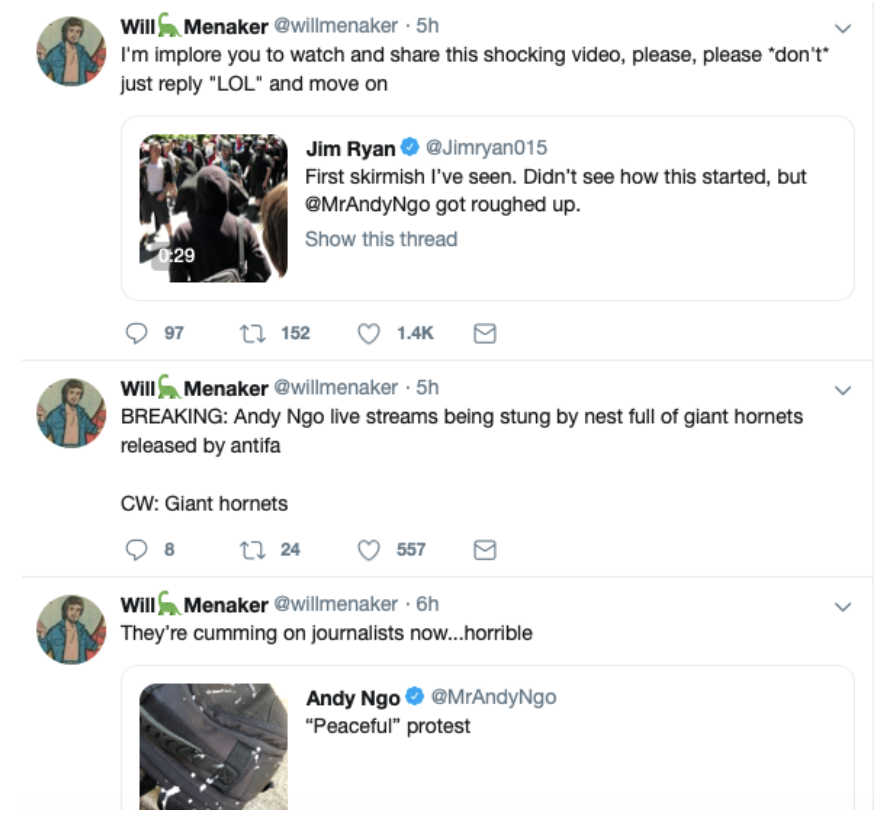Expand options chevron for the hornets tweet
896x828 pixels.
point(843,390)
